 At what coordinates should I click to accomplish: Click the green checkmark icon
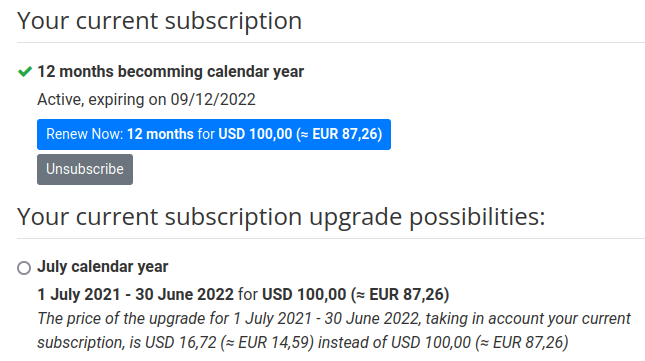(25, 72)
